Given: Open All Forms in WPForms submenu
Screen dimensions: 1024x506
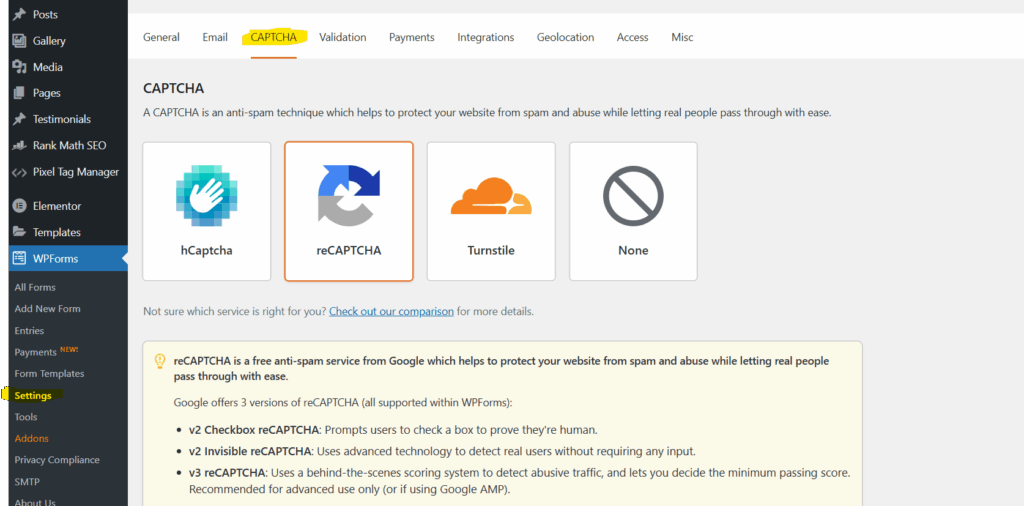Looking at the screenshot, I should tap(35, 288).
